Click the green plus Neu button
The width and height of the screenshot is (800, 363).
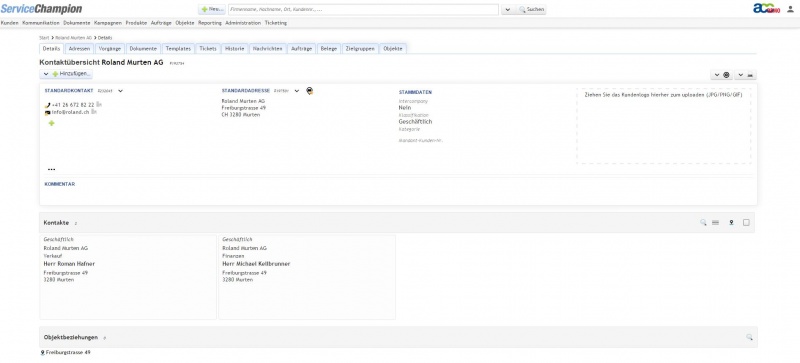click(x=212, y=9)
